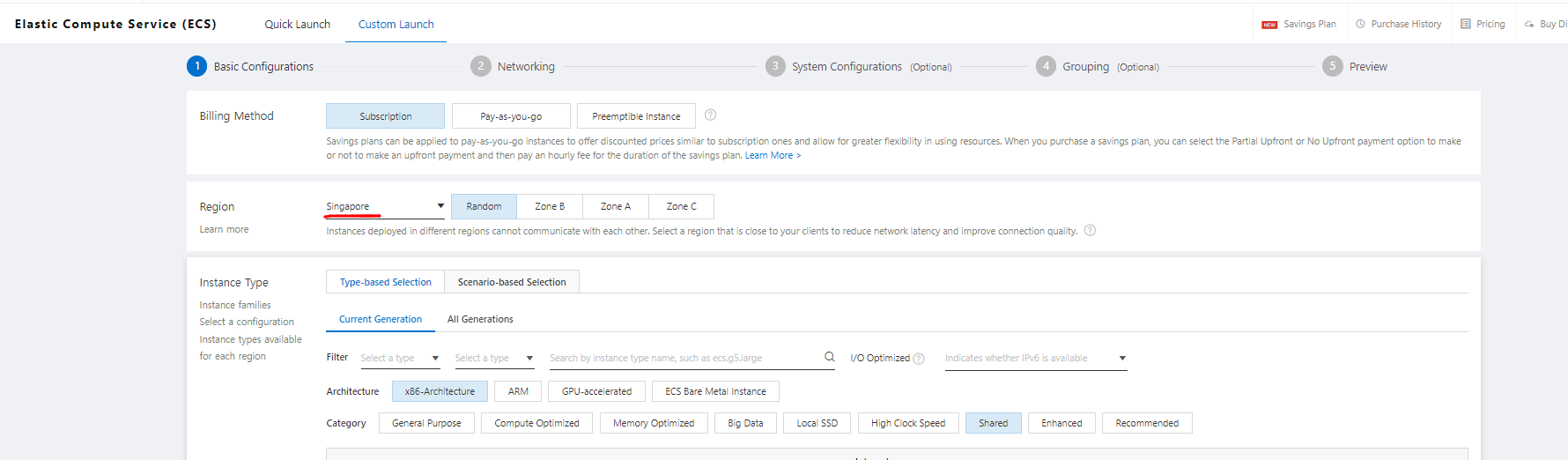
Task: Select Compute Optimized category
Action: (536, 423)
